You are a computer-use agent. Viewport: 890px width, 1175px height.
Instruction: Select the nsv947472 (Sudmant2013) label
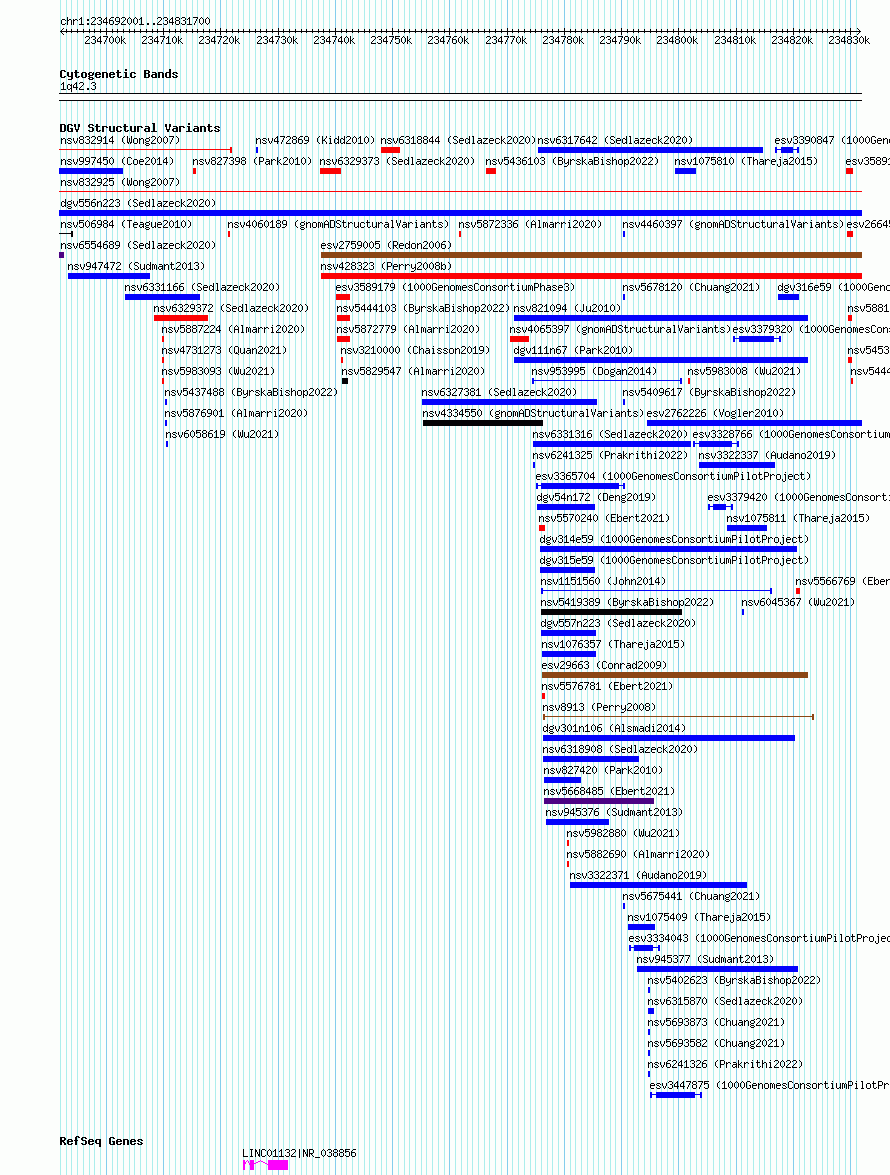coord(136,266)
